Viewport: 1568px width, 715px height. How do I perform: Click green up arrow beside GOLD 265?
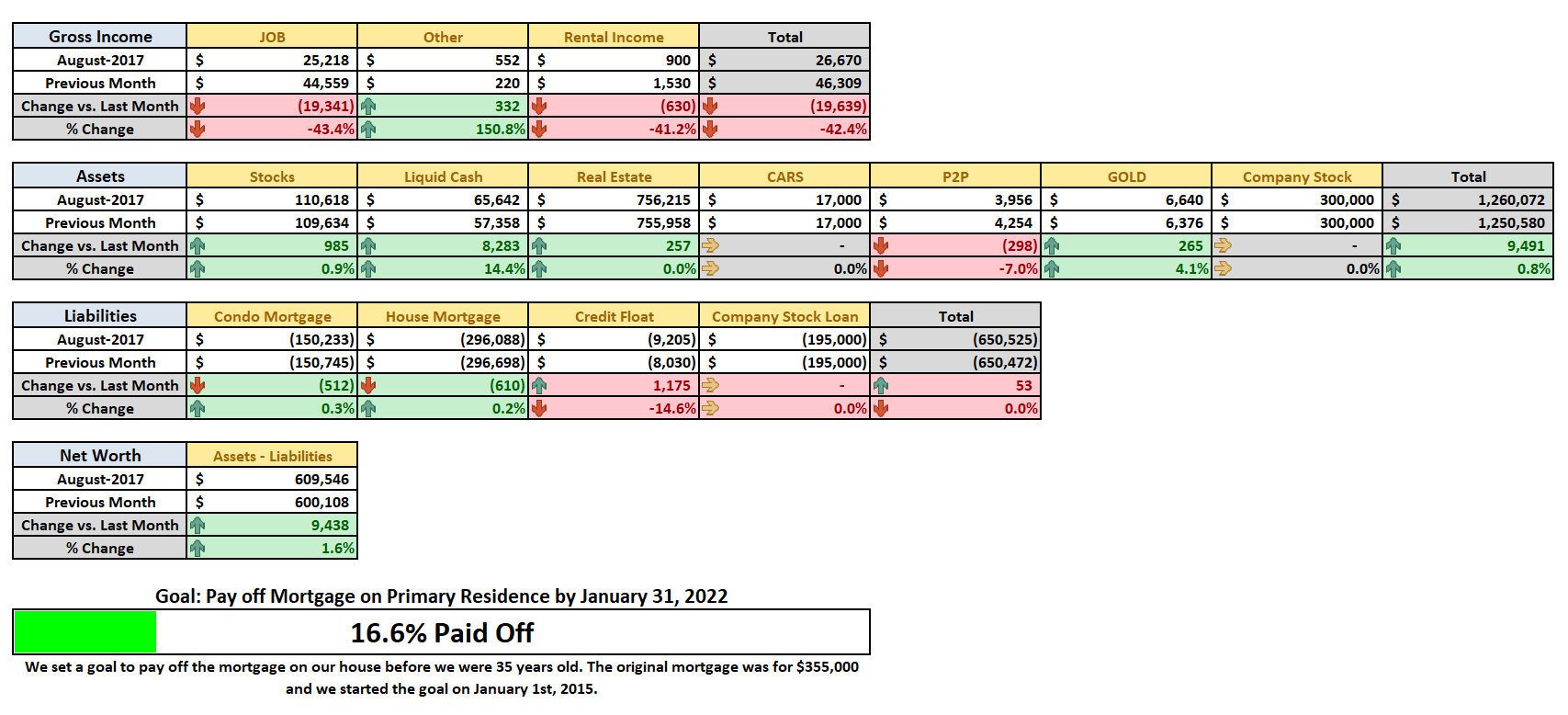(1052, 246)
